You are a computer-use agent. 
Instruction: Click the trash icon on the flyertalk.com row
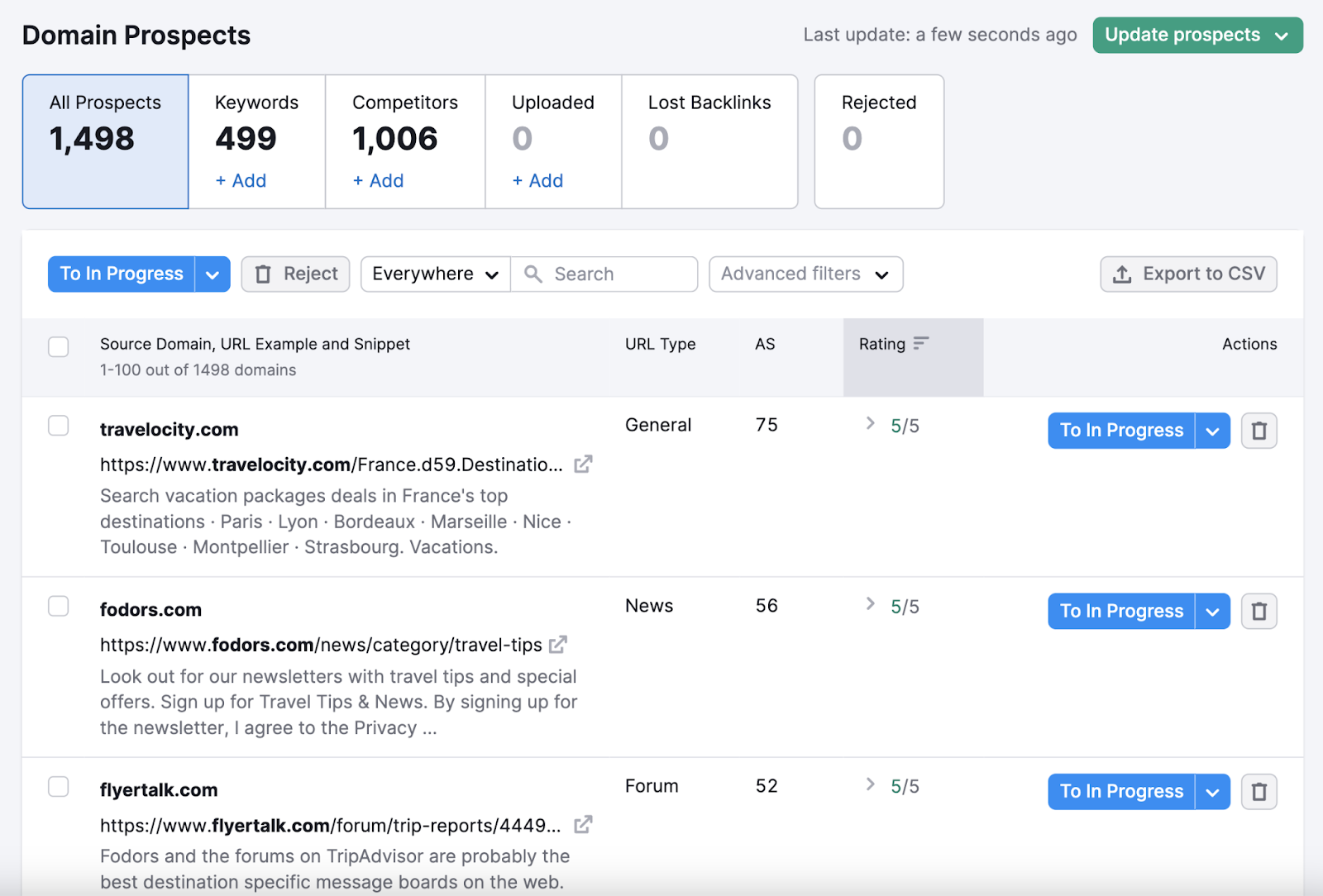pos(1259,791)
